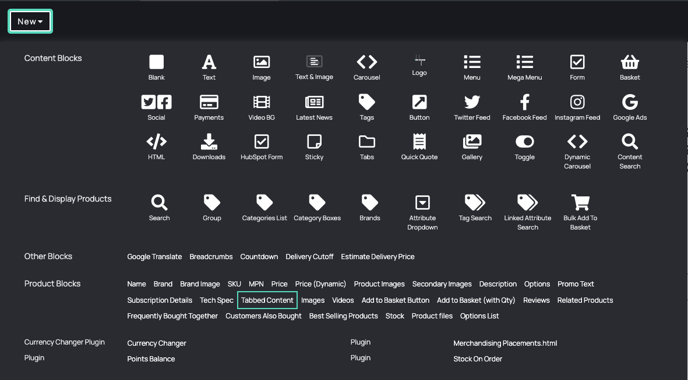688x380 pixels.
Task: Add the Tag Search block
Action: pyautogui.click(x=475, y=208)
